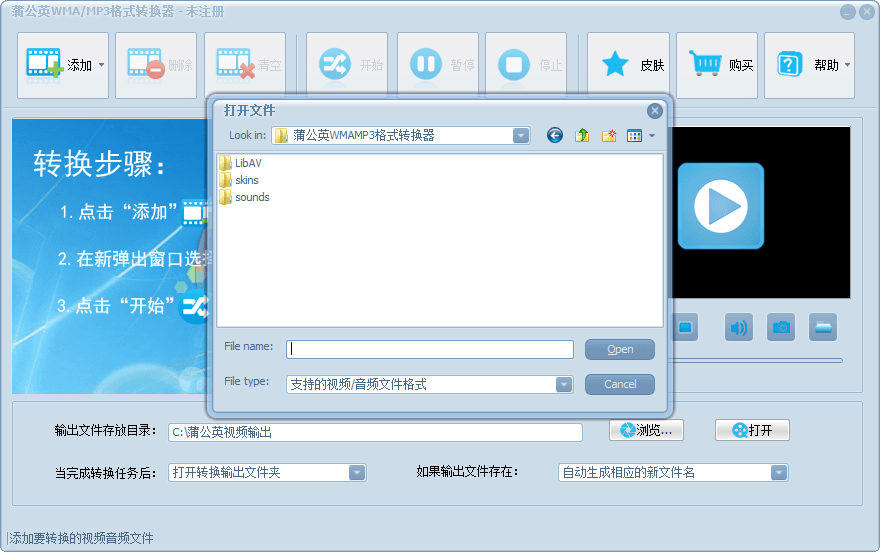Click the 打开 output folder button
Screen dimensions: 880x552
click(x=752, y=430)
